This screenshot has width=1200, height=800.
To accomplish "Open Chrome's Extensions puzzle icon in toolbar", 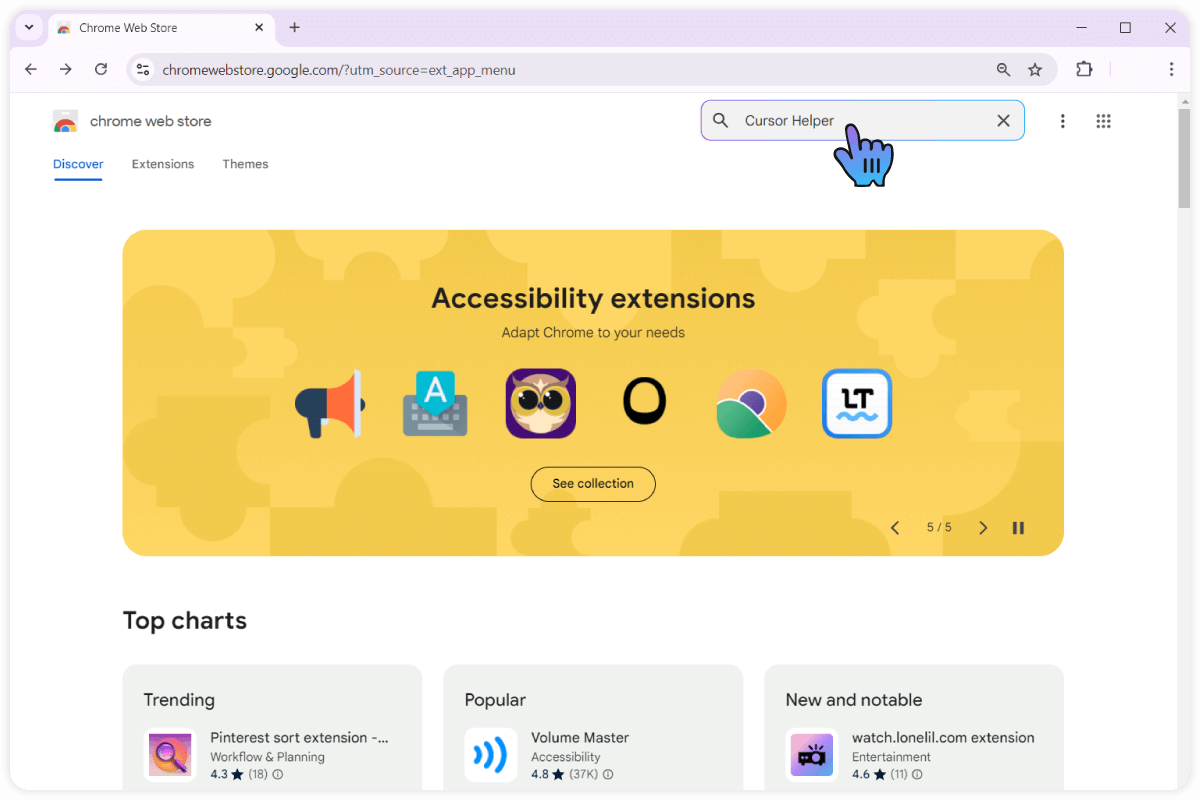I will [x=1084, y=69].
